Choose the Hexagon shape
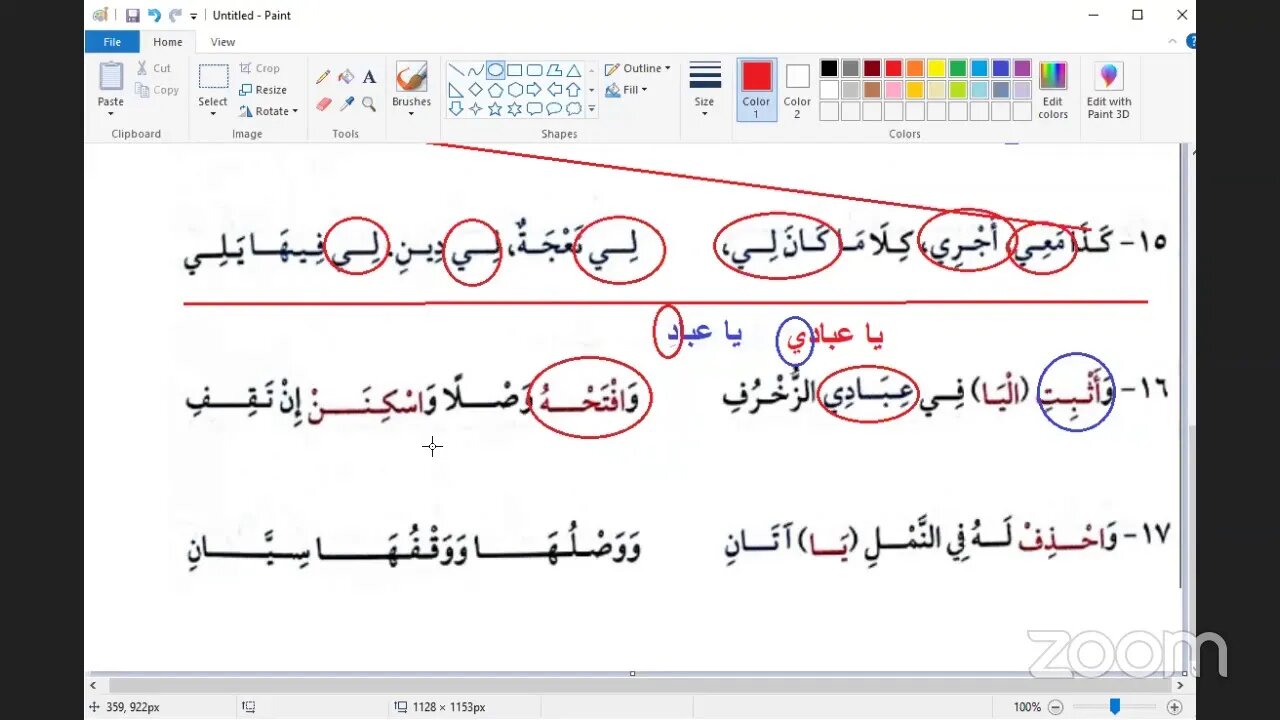Image resolution: width=1280 pixels, height=720 pixels. [515, 90]
